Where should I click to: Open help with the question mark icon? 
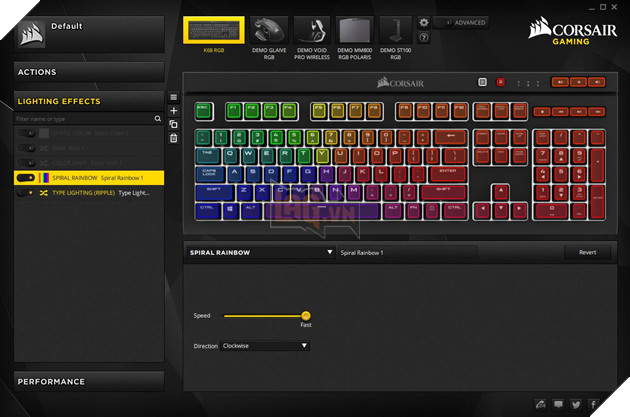pos(424,38)
